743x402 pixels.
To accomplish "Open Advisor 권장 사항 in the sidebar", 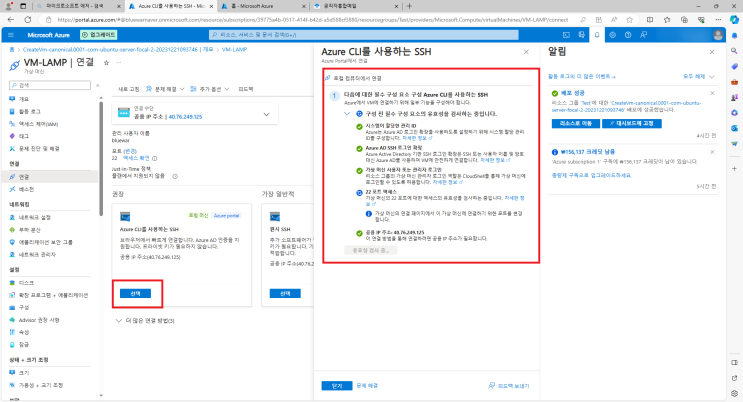I will tap(39, 320).
